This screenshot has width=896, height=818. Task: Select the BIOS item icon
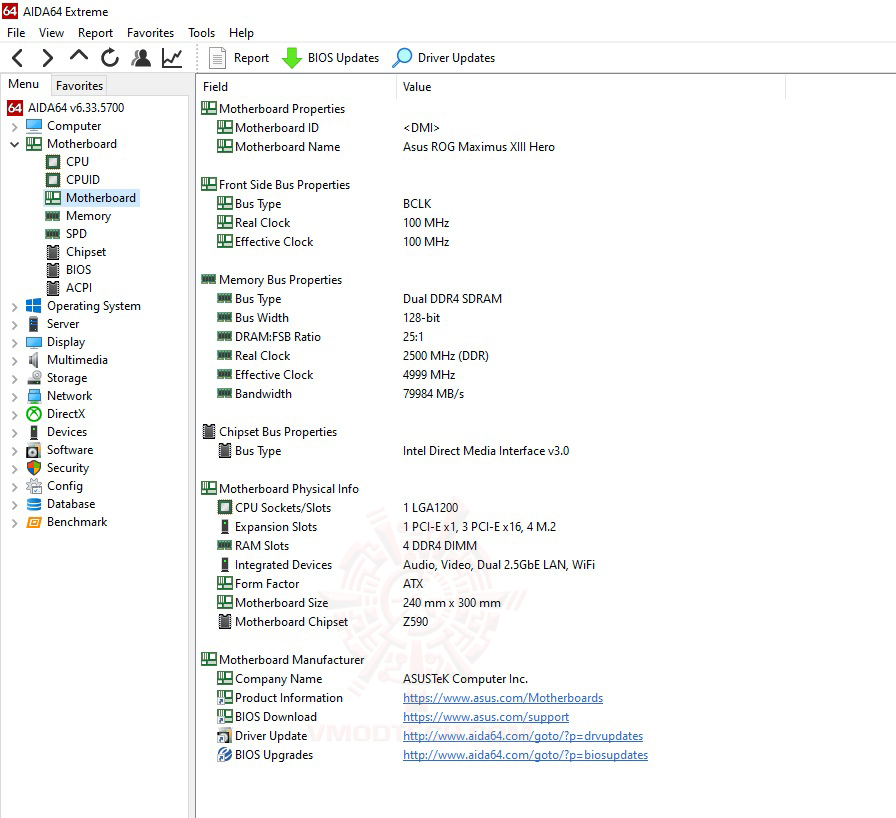click(53, 270)
